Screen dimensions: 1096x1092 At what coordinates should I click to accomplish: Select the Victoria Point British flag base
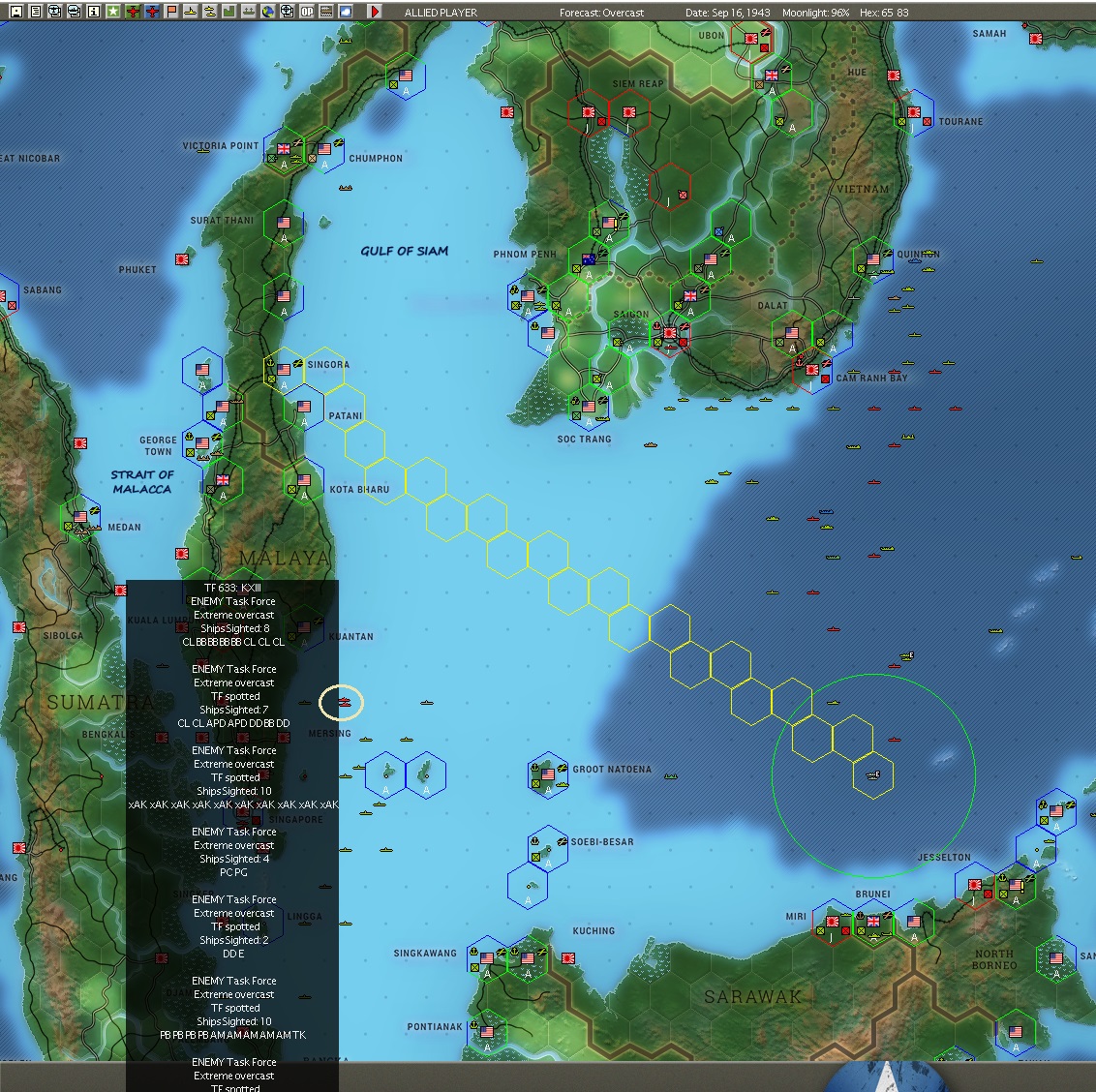click(x=283, y=149)
